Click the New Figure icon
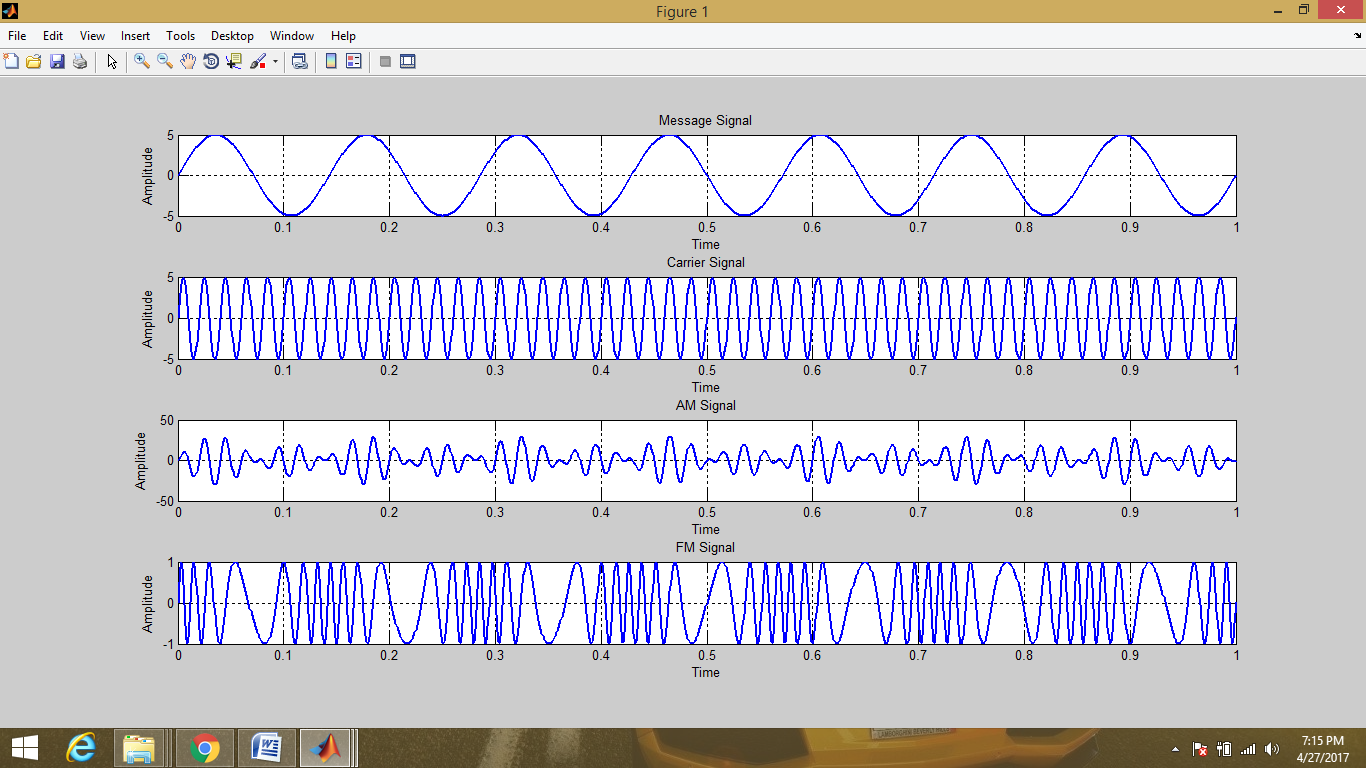Screen dimensions: 1366x768 pyautogui.click(x=11, y=61)
